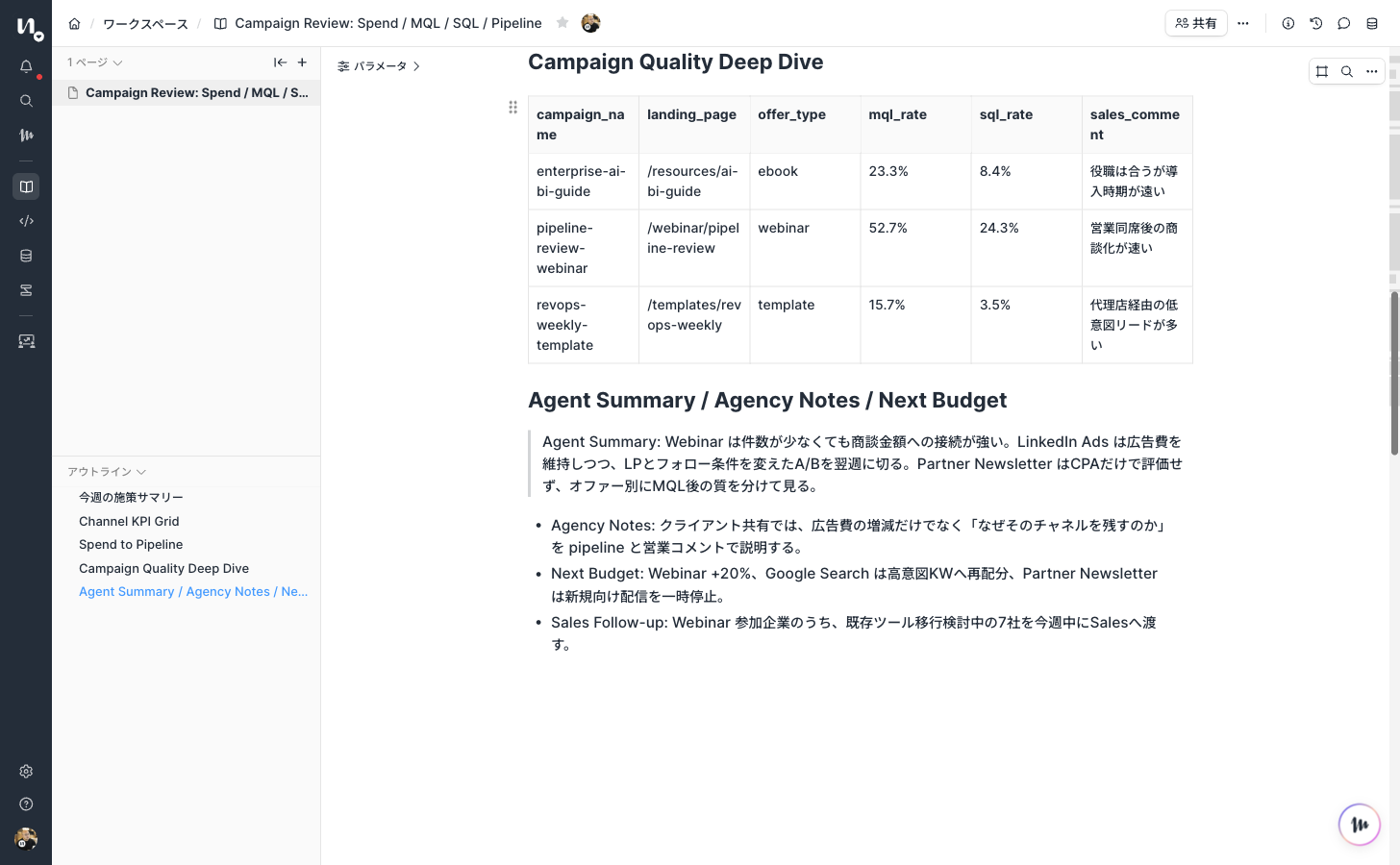Open the workflows sidebar icon
The height and width of the screenshot is (865, 1400).
(26, 290)
